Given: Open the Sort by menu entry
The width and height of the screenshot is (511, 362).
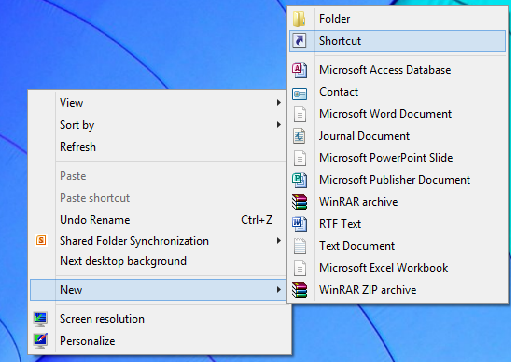Looking at the screenshot, I should (157, 125).
